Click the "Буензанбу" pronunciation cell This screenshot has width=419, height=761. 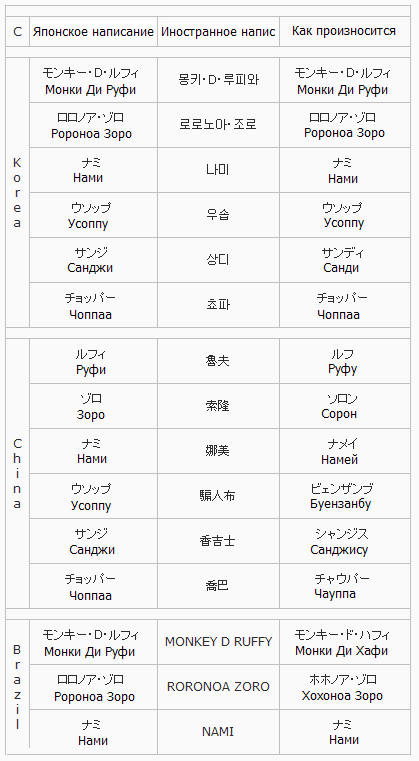(x=344, y=496)
